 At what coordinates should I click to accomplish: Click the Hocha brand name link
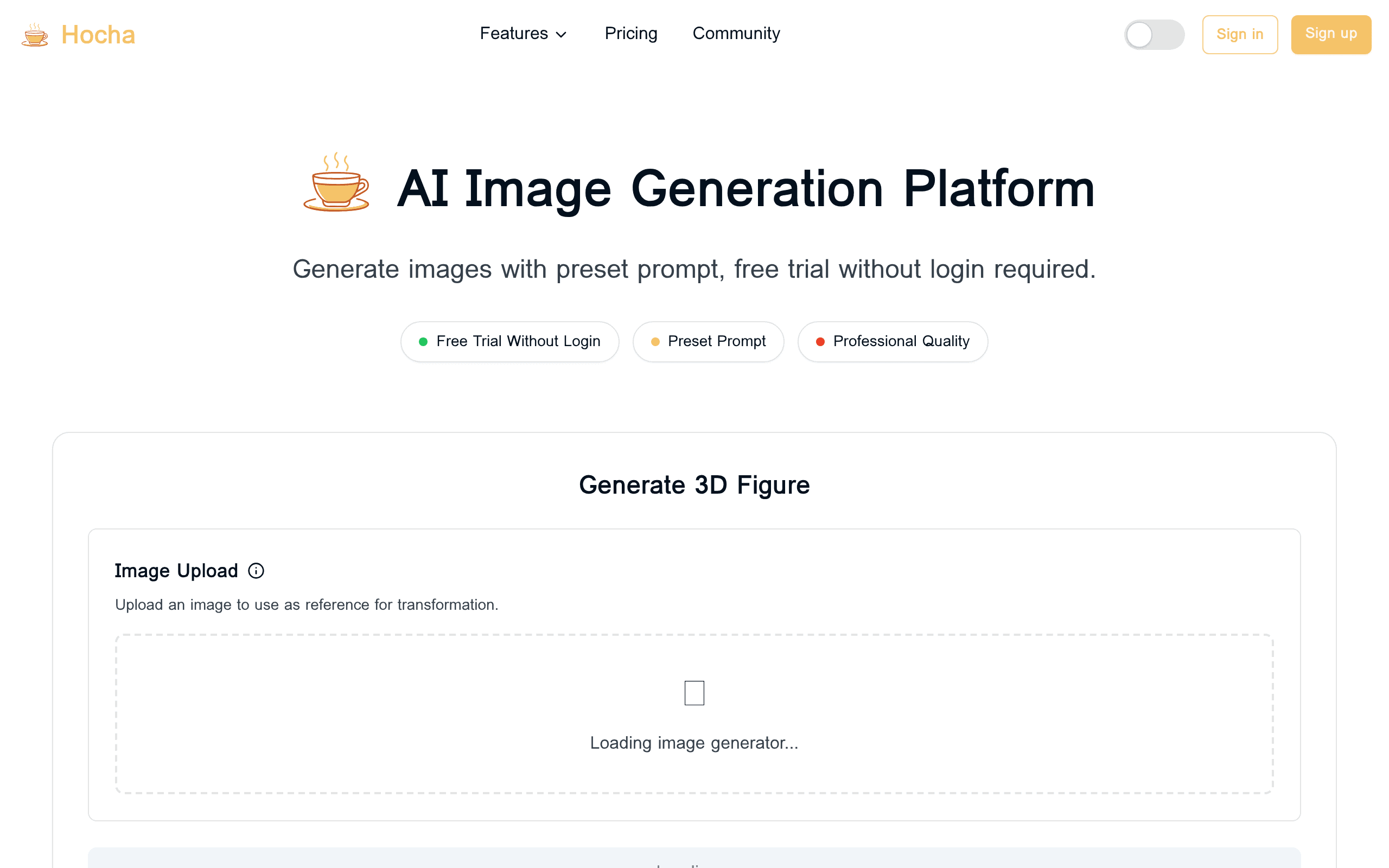click(98, 35)
